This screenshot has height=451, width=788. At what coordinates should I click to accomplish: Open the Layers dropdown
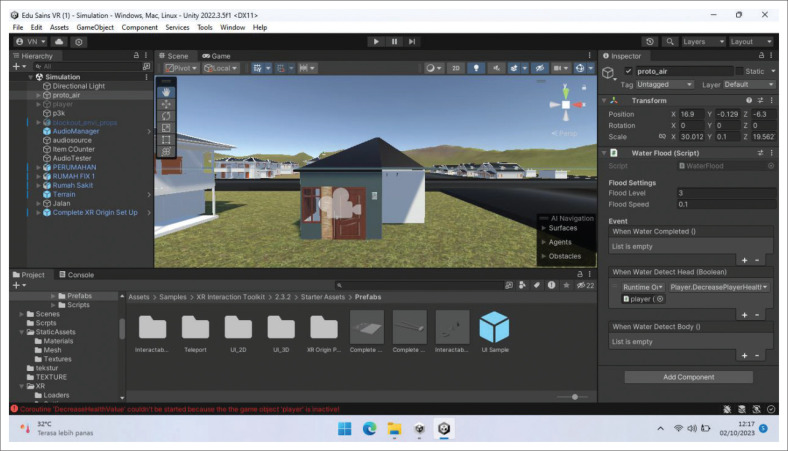(702, 41)
